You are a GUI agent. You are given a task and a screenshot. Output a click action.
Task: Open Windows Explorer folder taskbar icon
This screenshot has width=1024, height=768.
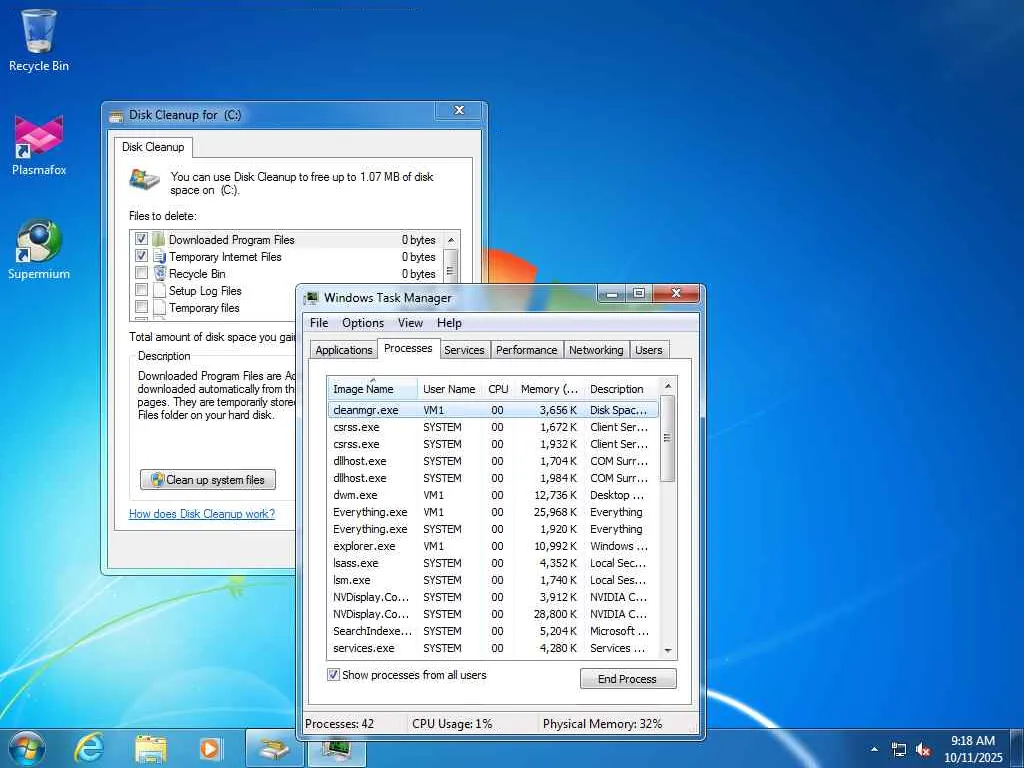pyautogui.click(x=151, y=747)
